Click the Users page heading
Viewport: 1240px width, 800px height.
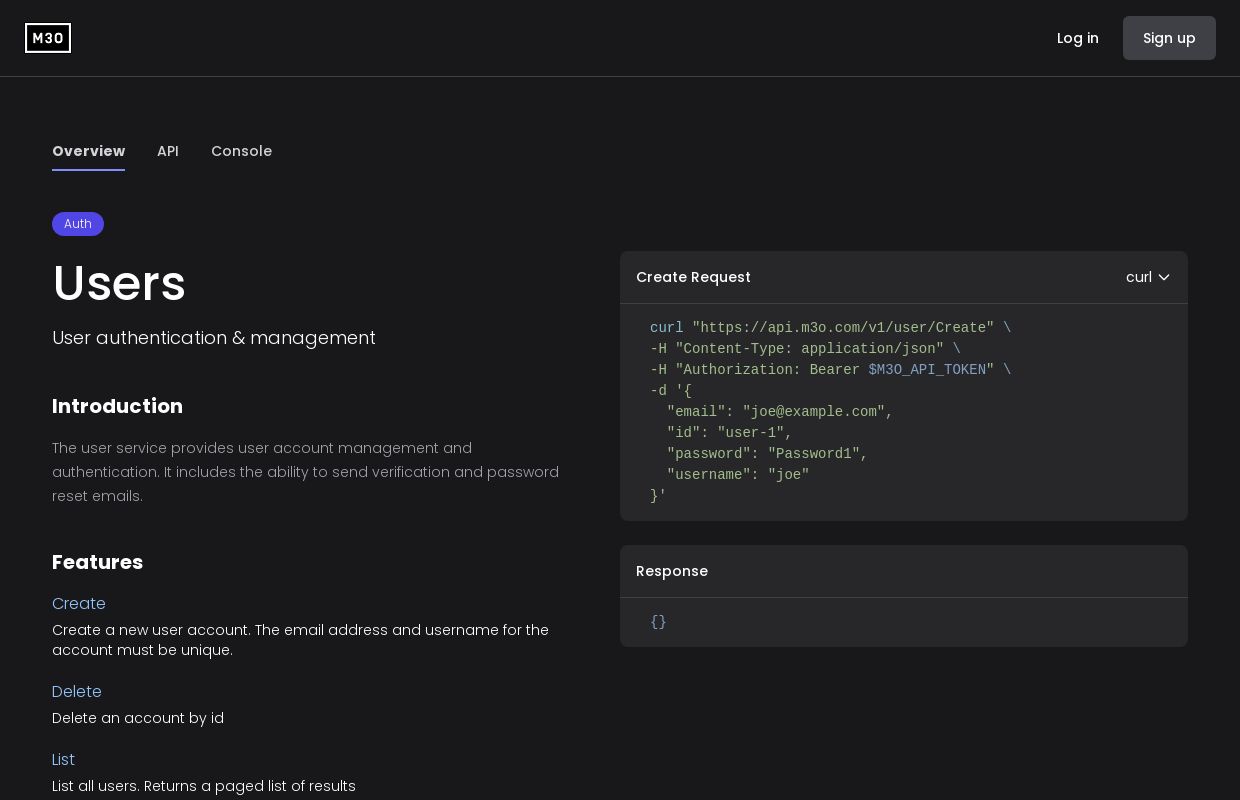(x=119, y=283)
